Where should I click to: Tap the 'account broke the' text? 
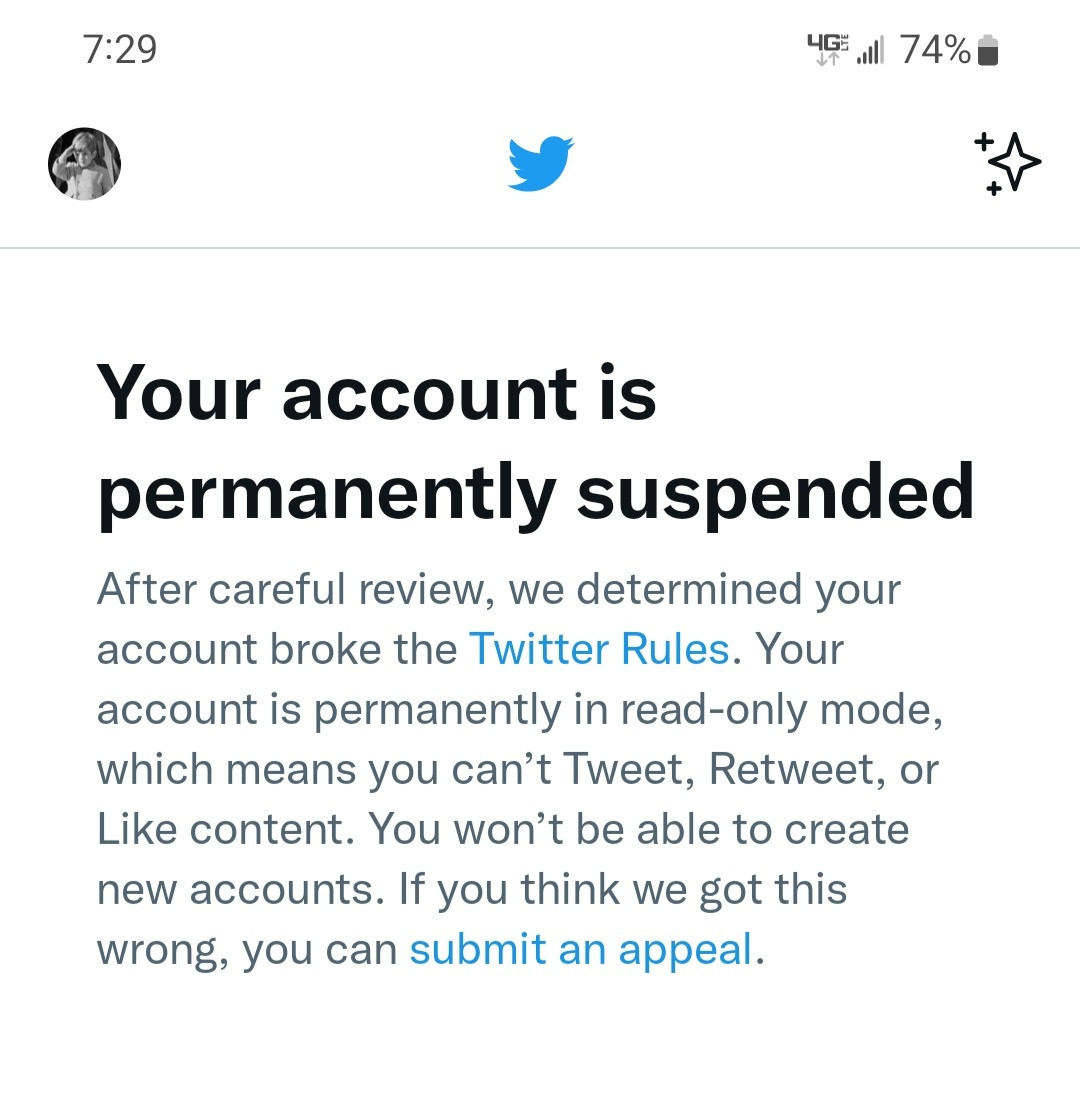click(x=277, y=649)
